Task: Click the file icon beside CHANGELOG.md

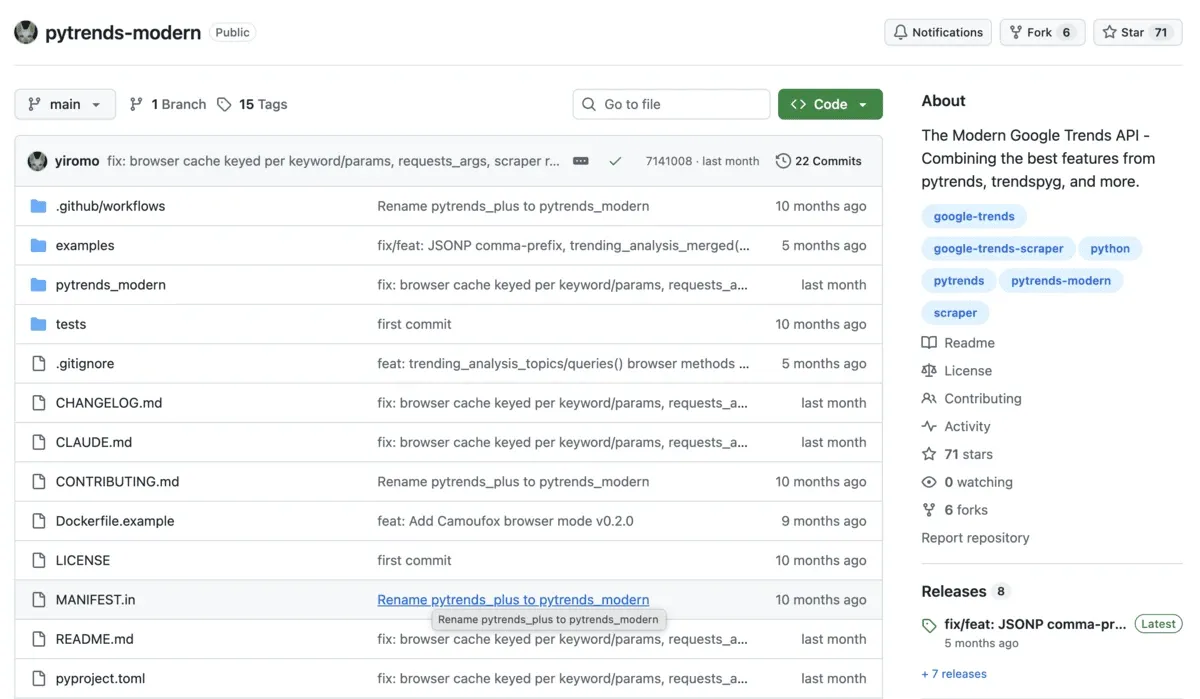Action: point(38,403)
